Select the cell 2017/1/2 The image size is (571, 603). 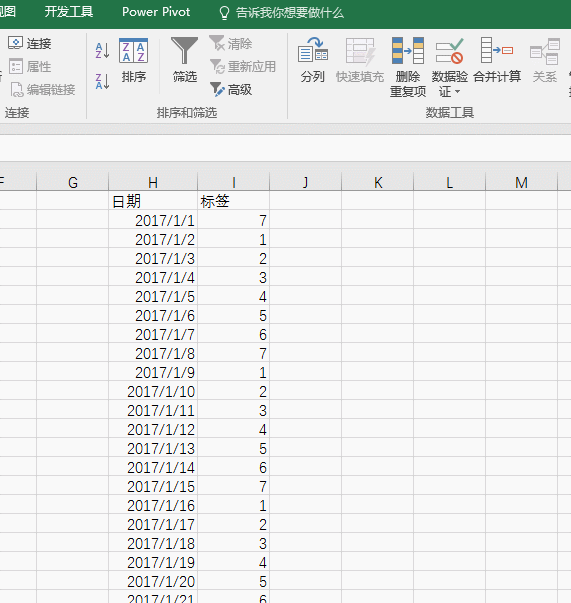pyautogui.click(x=153, y=239)
